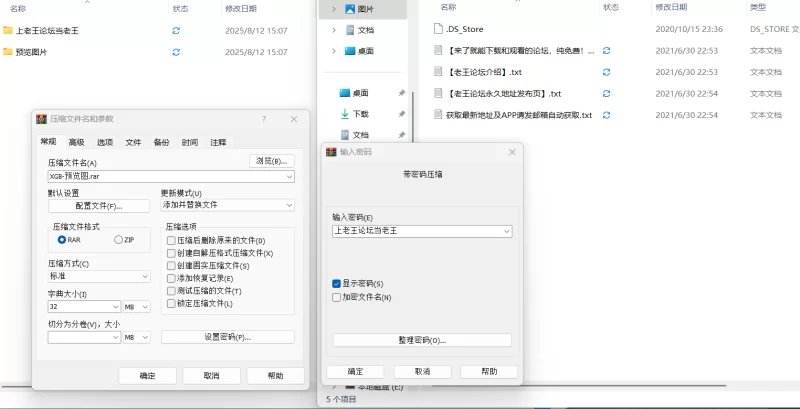The image size is (800, 409).
Task: Switch to the 文件 tab
Action: pos(133,142)
